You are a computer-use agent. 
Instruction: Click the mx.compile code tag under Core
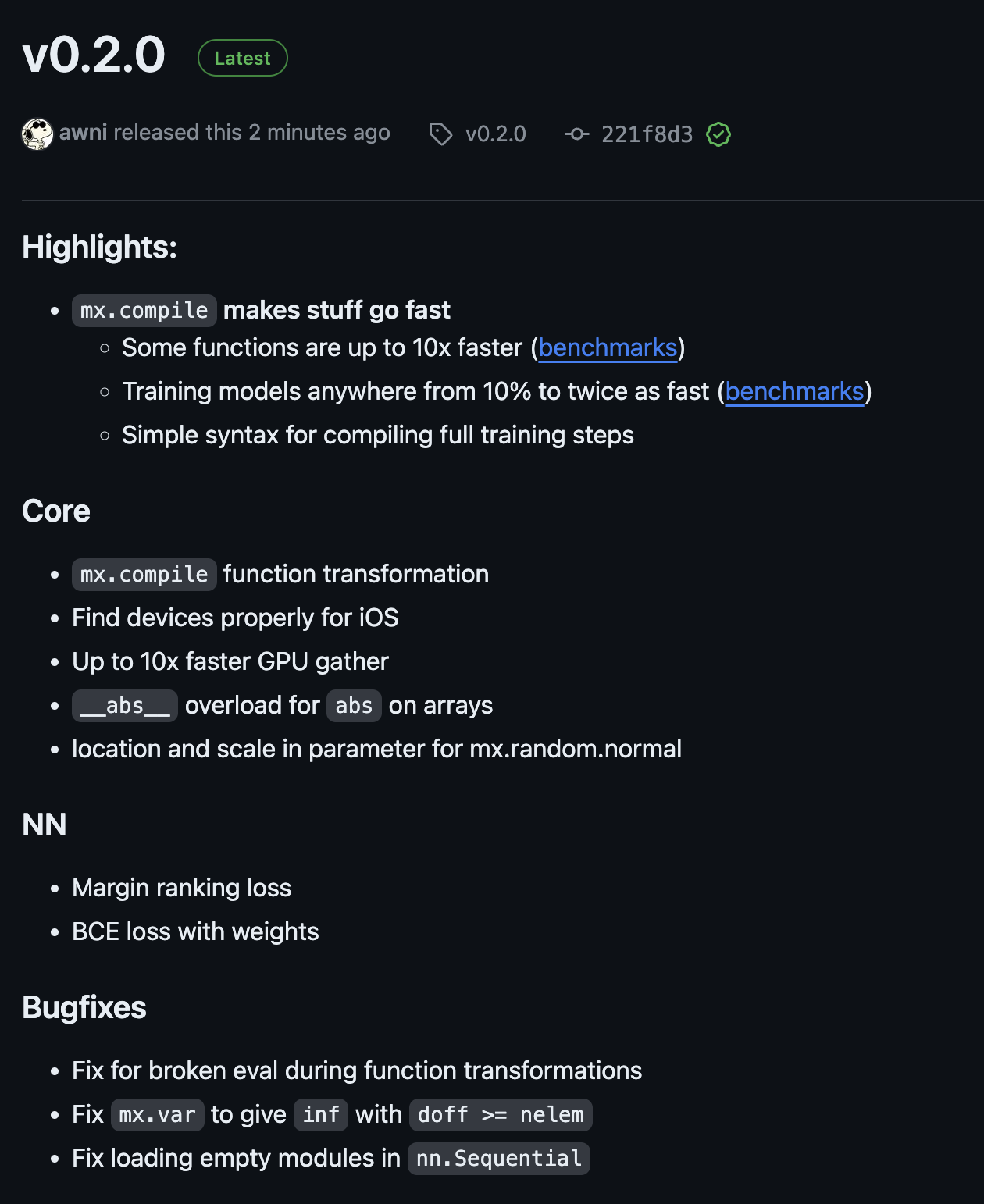(144, 574)
